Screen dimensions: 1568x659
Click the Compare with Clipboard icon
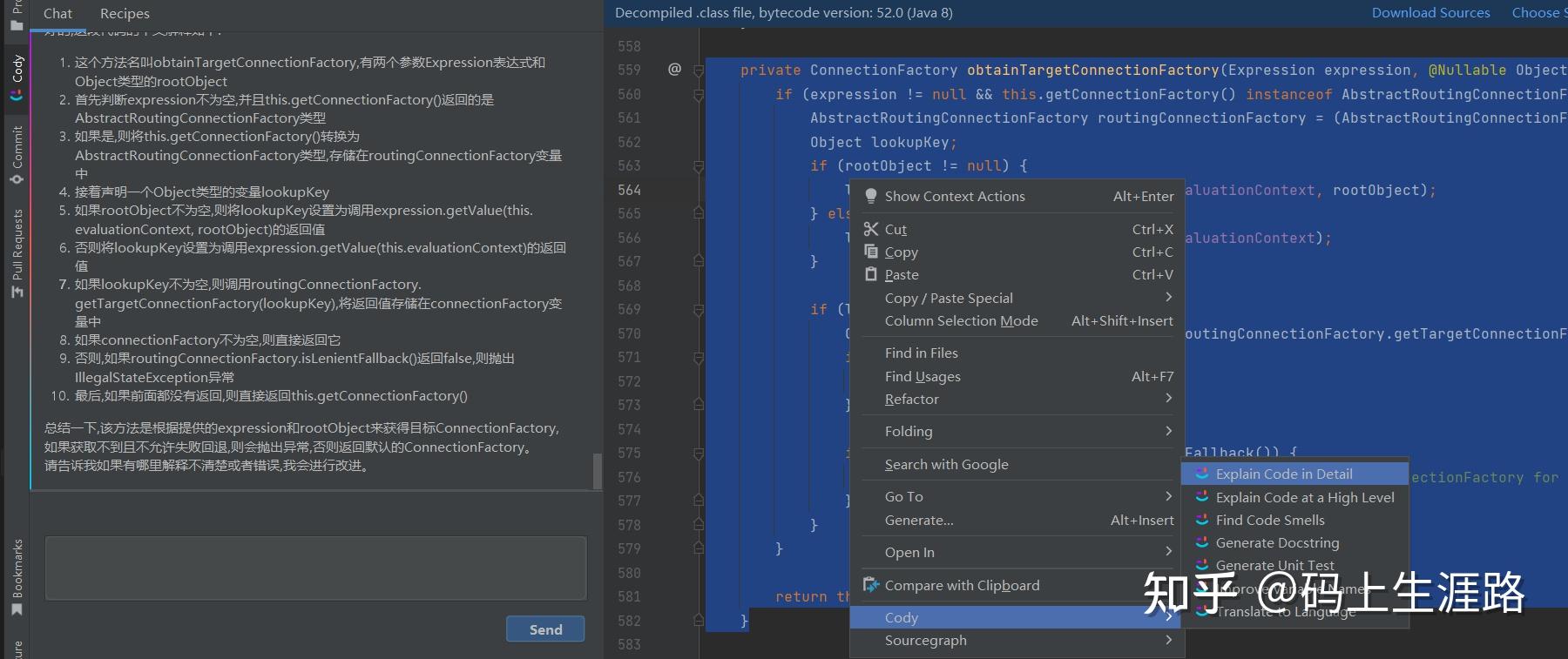870,585
